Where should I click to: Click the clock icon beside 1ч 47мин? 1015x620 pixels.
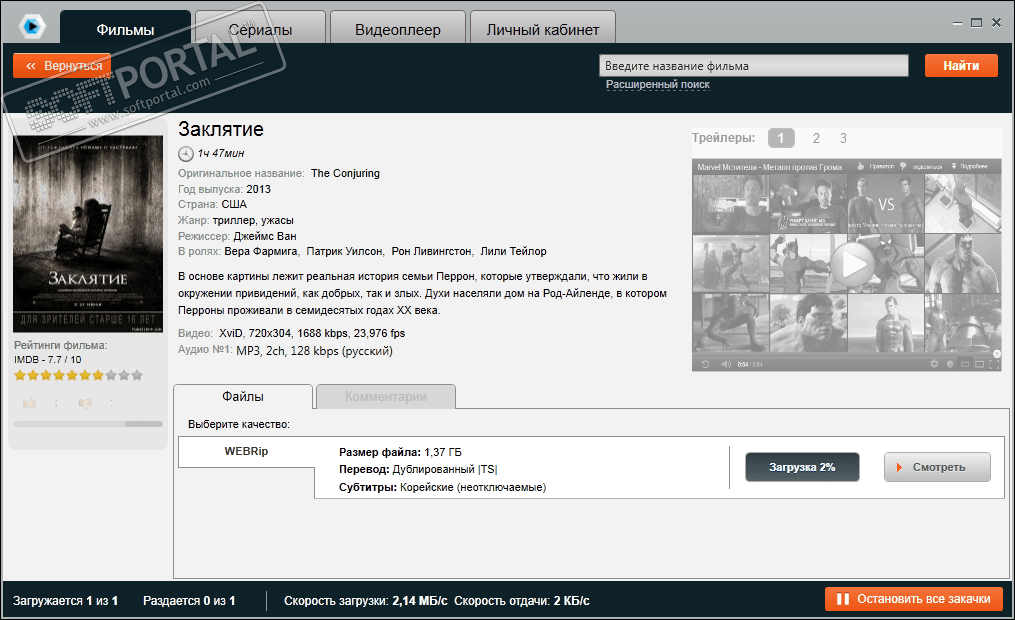click(x=186, y=153)
